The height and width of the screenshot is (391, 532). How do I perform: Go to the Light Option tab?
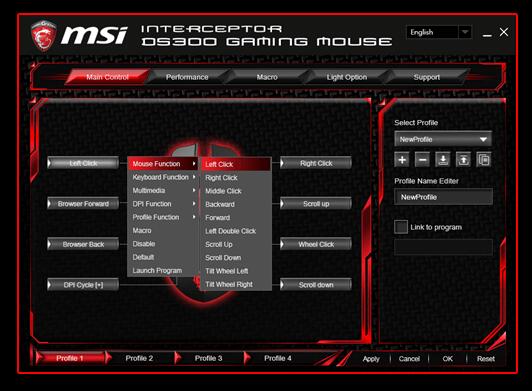347,77
